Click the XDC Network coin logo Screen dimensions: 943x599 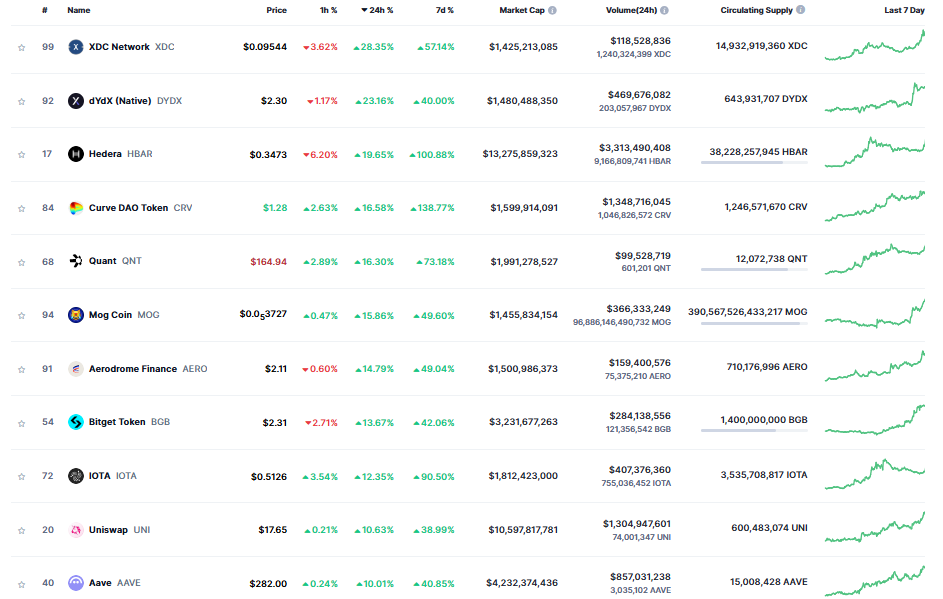tap(76, 47)
